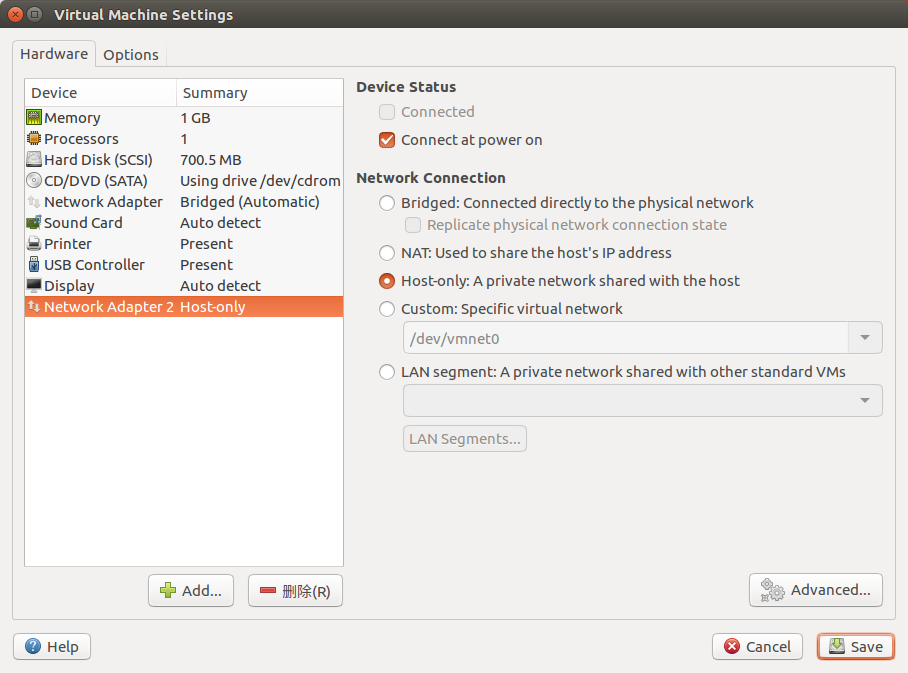Choose NAT network connection option
The height and width of the screenshot is (673, 908).
tap(387, 253)
